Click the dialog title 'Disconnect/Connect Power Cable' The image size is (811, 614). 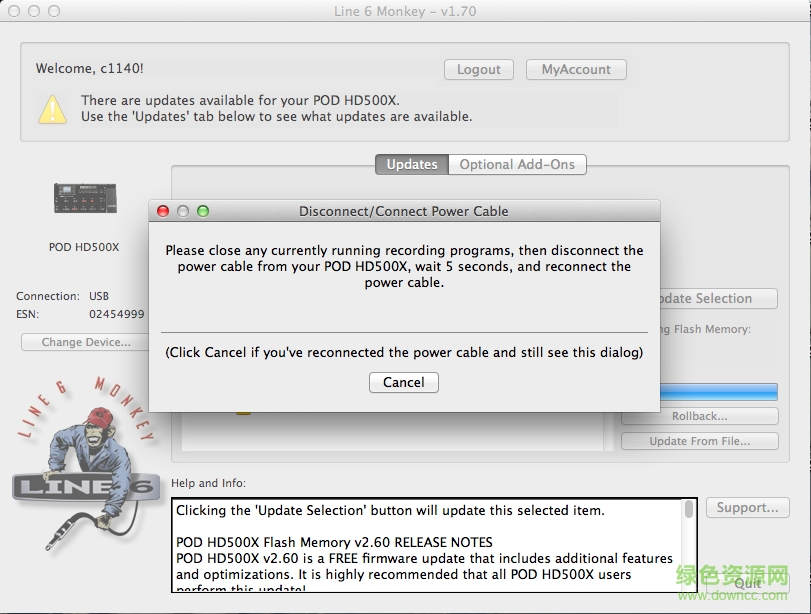coord(403,211)
